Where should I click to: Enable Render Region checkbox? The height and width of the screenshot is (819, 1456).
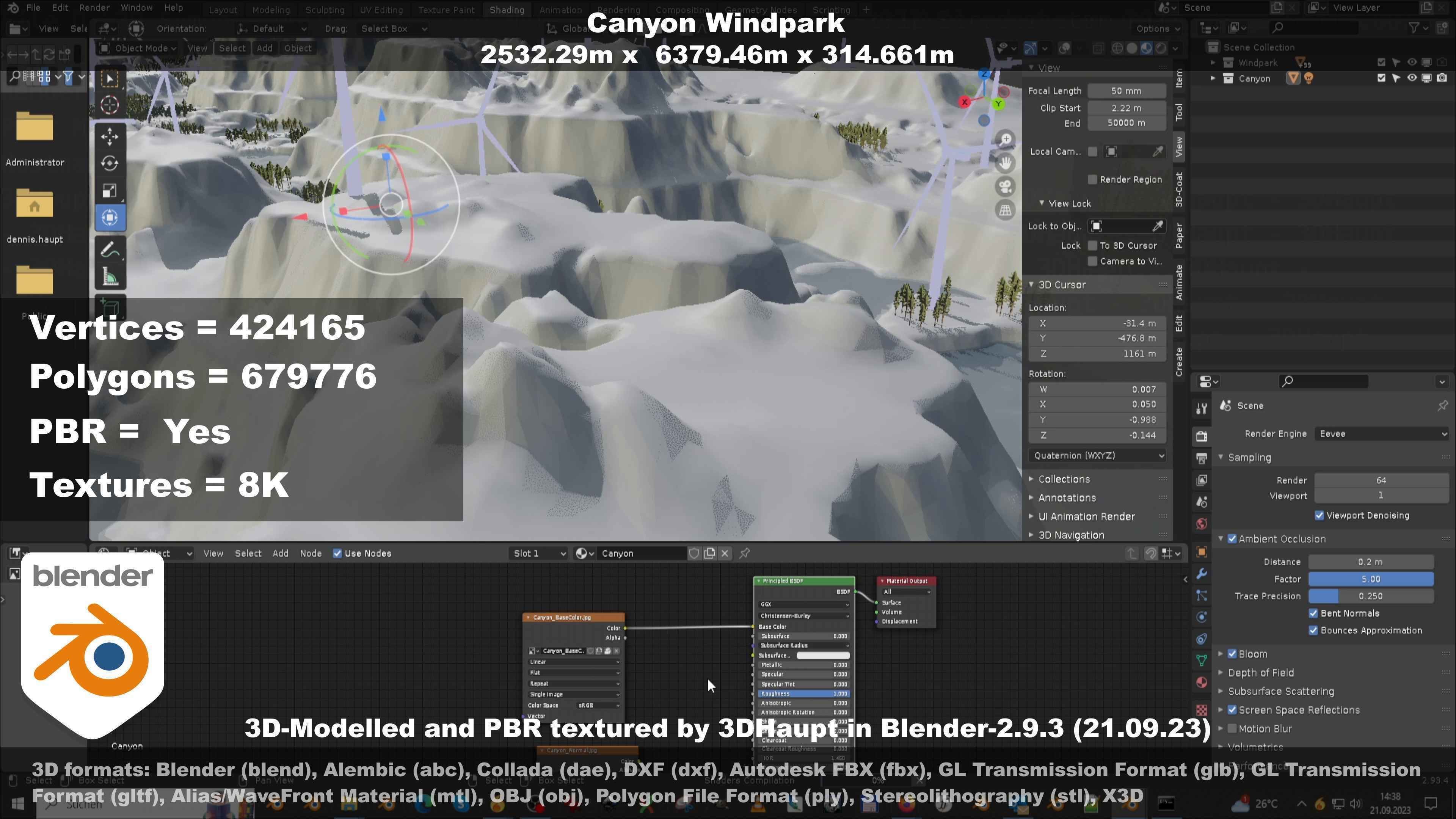pyautogui.click(x=1092, y=180)
